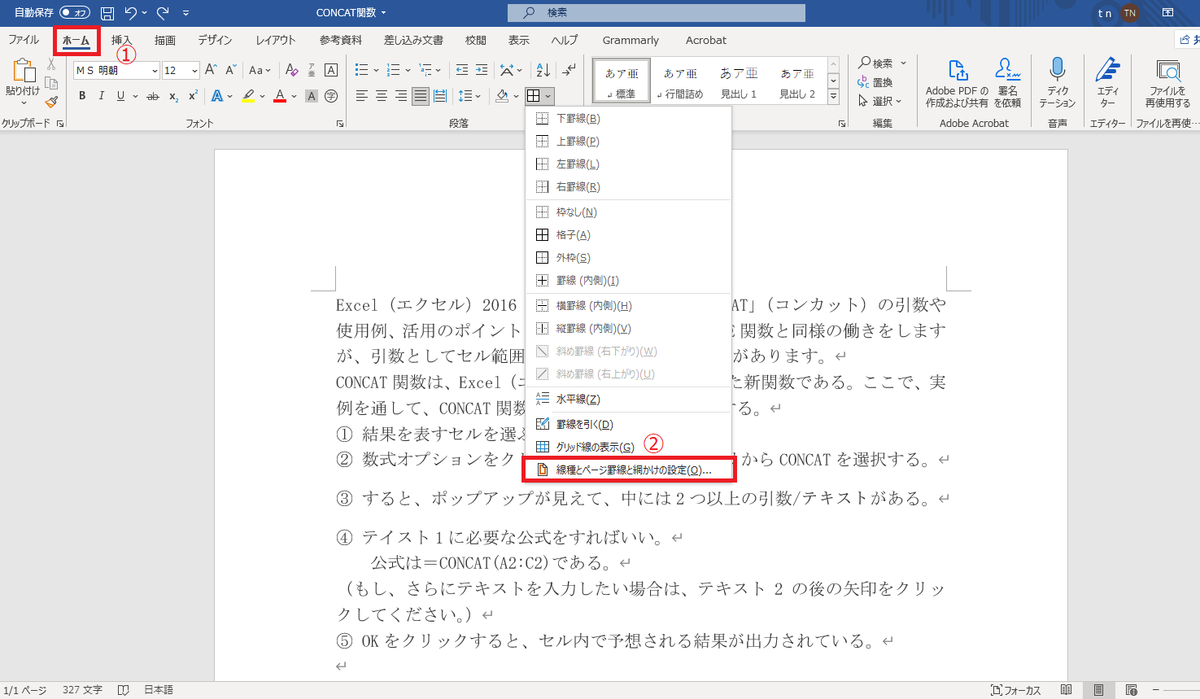1200x699 pixels.
Task: Toggle Strikethrough formatting
Action: [x=153, y=96]
